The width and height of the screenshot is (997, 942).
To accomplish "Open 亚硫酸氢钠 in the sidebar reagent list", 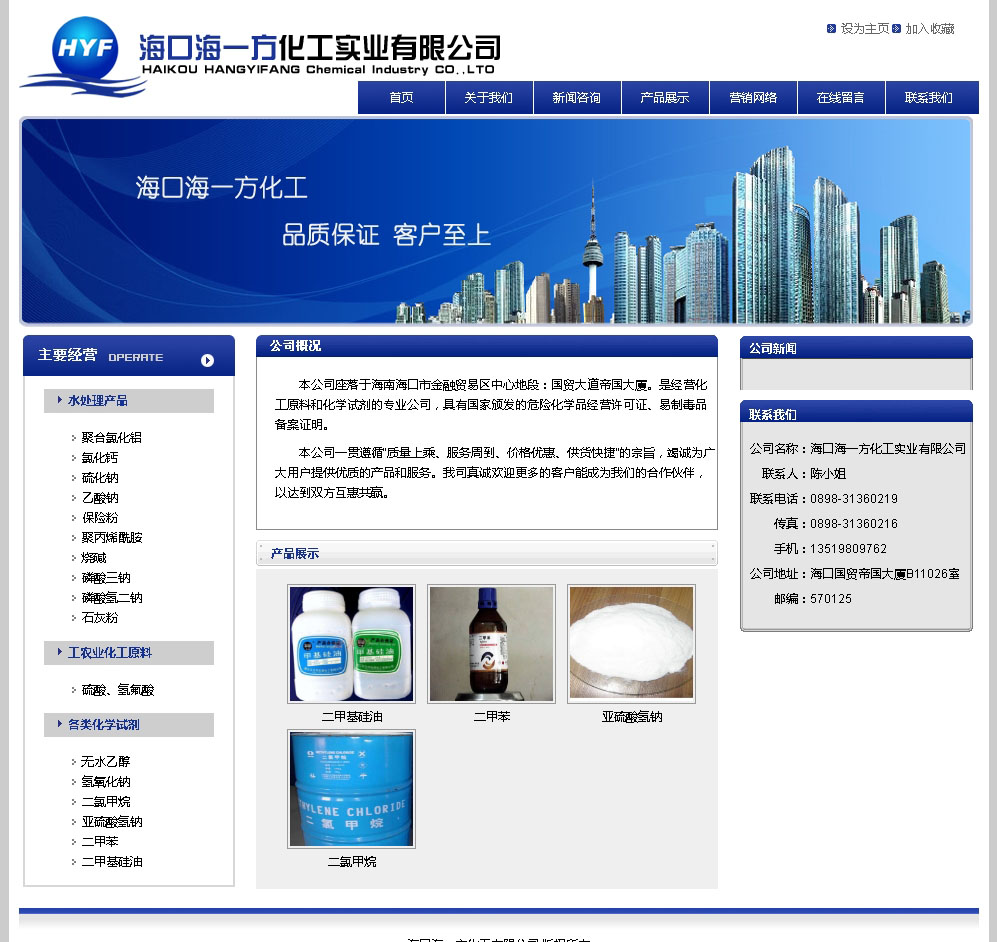I will pyautogui.click(x=112, y=822).
